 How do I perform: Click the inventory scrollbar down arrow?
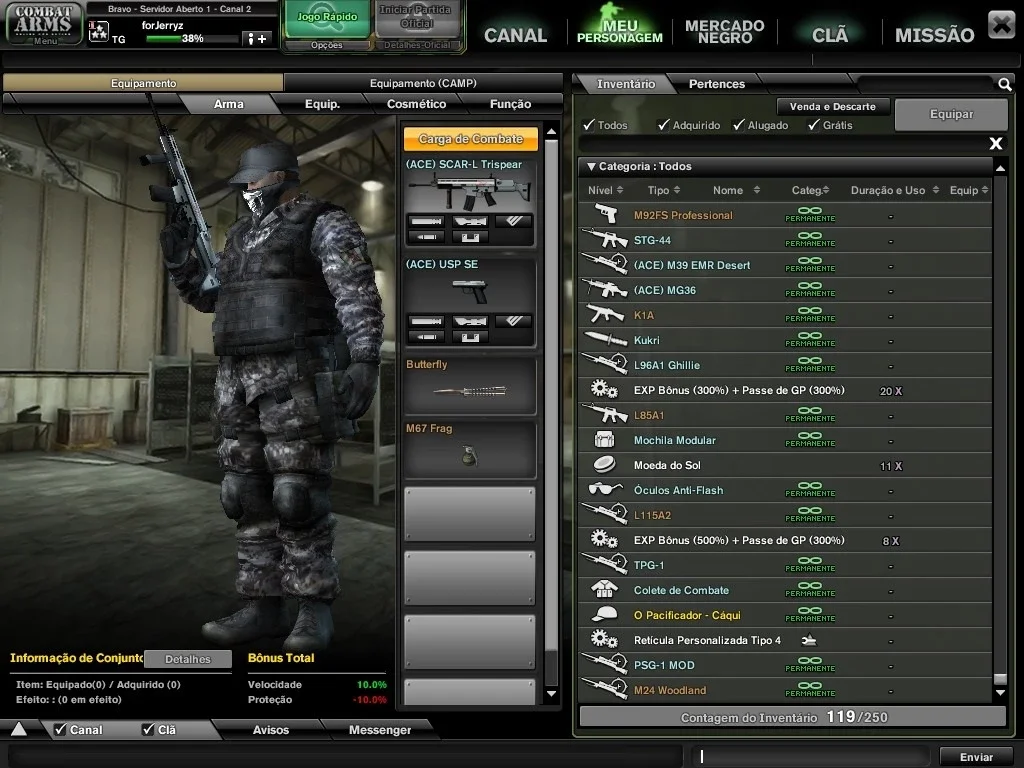coord(1000,692)
